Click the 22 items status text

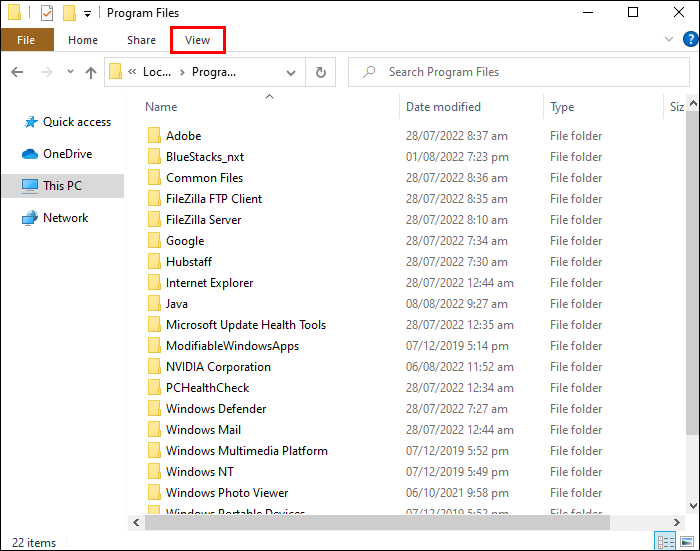(x=34, y=543)
